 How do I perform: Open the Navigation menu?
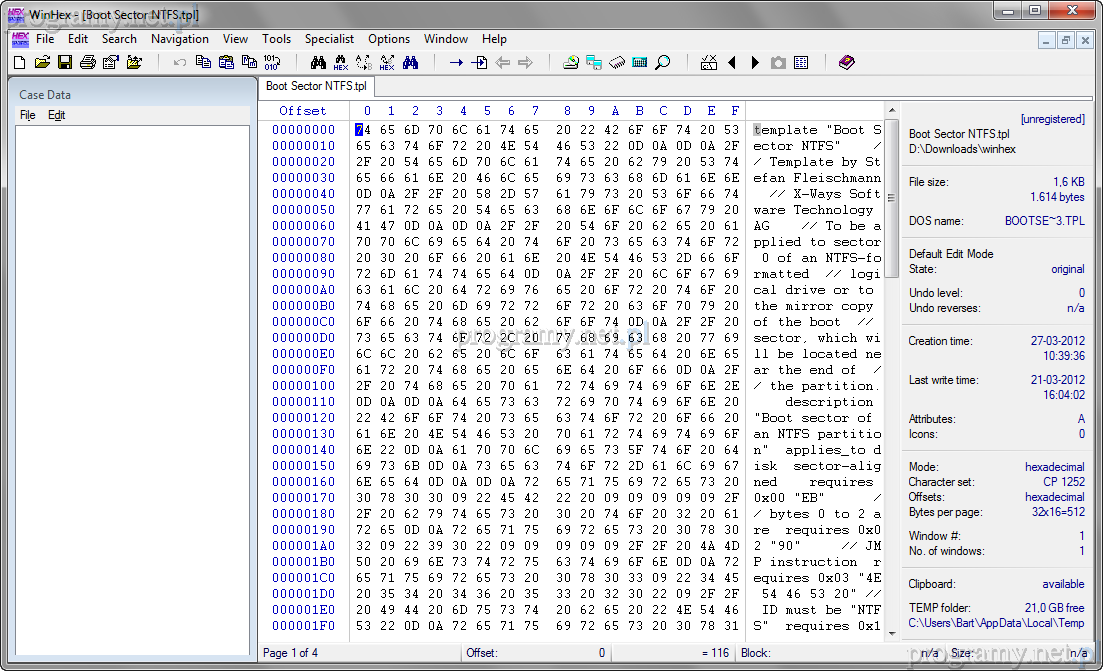click(180, 39)
